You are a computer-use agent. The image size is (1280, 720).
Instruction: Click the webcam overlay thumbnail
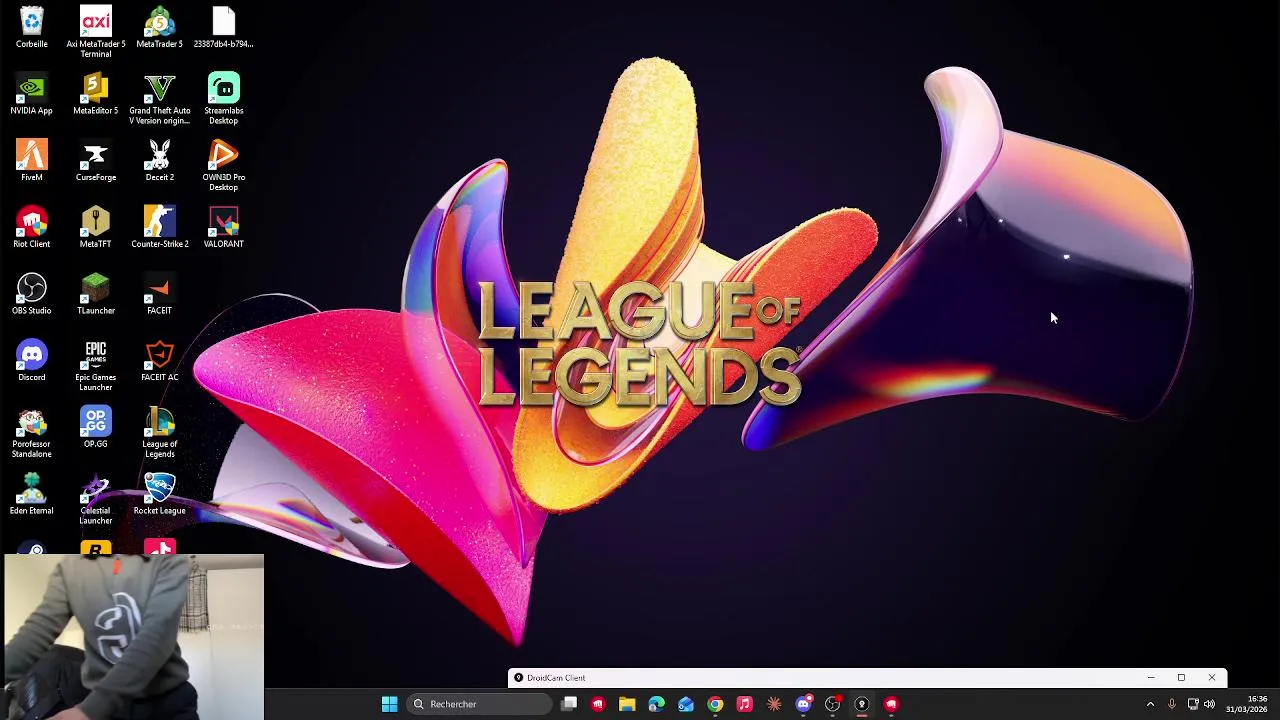pos(134,637)
